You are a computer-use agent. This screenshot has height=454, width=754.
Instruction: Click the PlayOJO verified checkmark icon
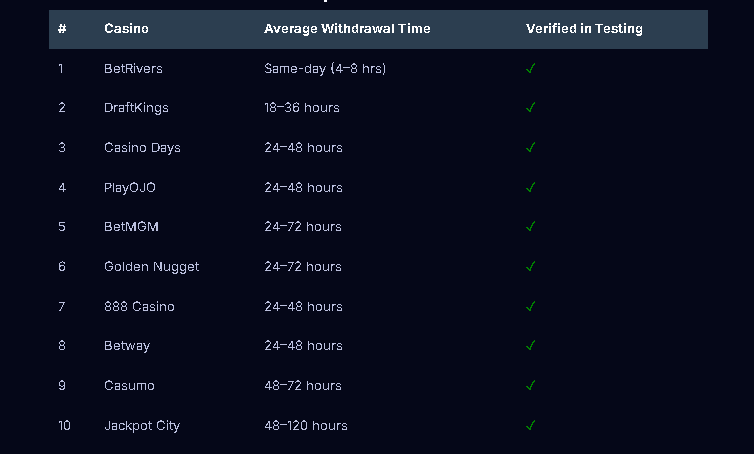[x=531, y=187]
